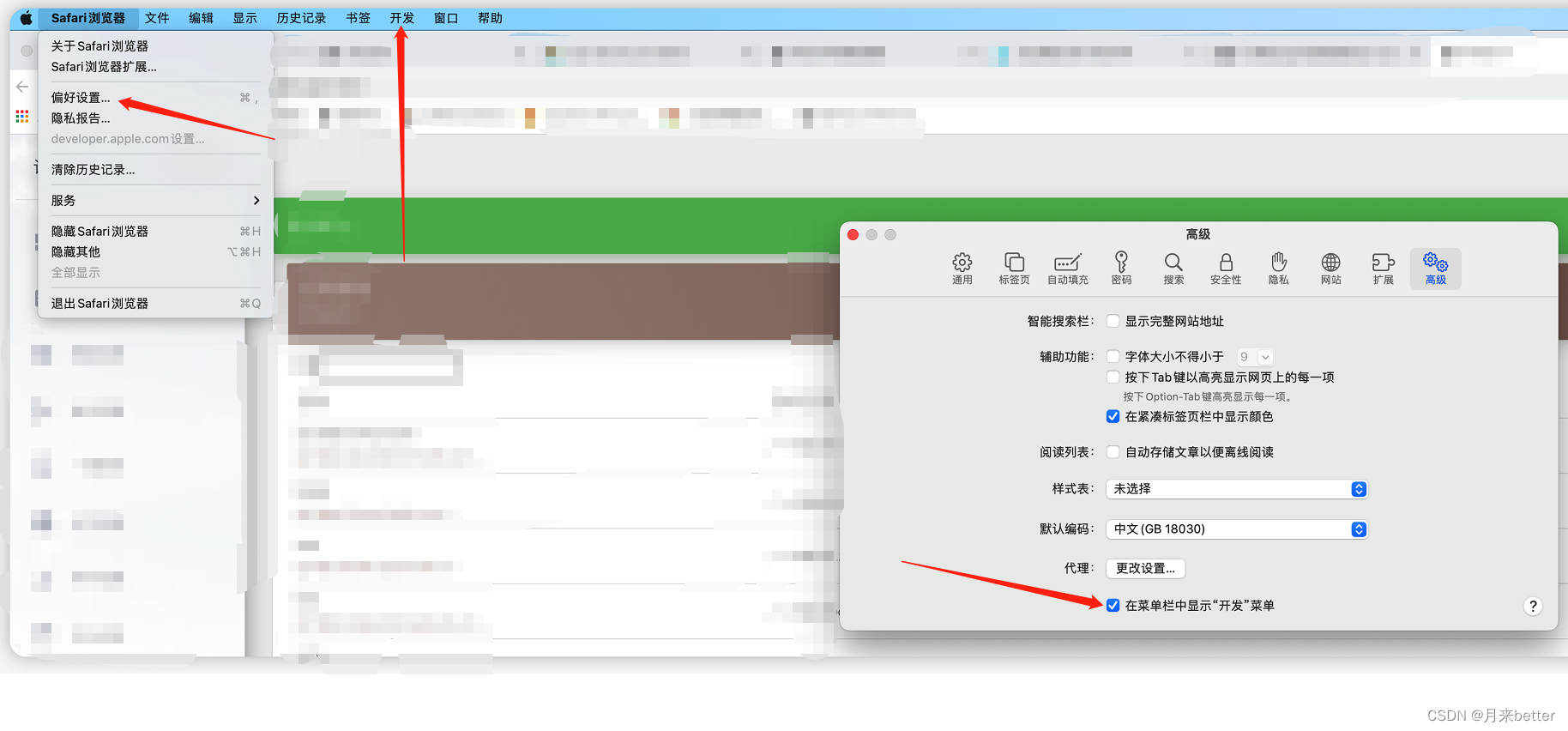This screenshot has height=731, width=1568.
Task: Choose 隐藏Safari浏览器 menu entry
Action: [155, 232]
